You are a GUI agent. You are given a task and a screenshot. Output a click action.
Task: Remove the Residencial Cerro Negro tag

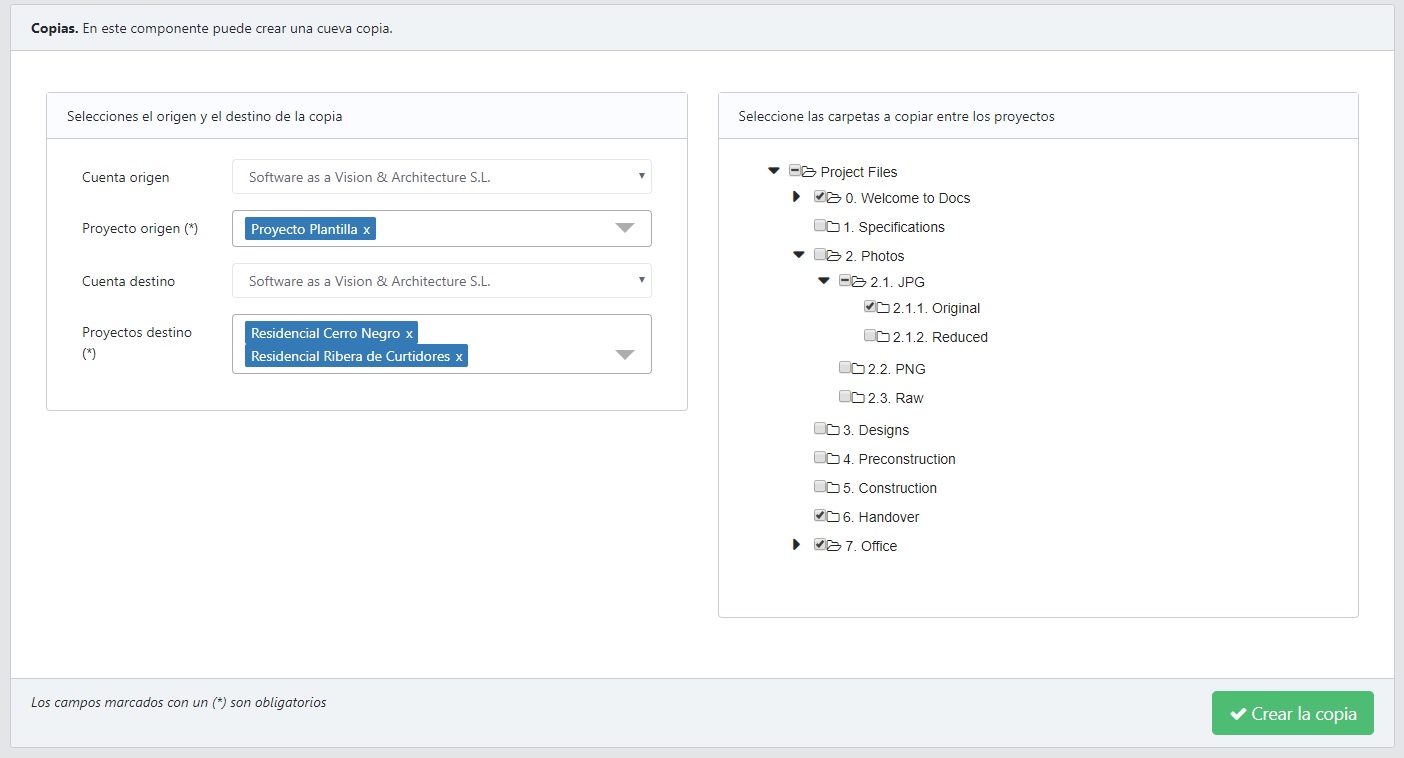409,334
